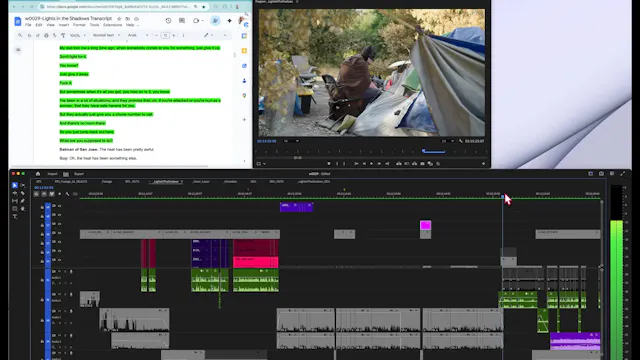Viewport: 640px width, 360px height.
Task: Decrease Docs font size with minus
Action: [x=156, y=36]
